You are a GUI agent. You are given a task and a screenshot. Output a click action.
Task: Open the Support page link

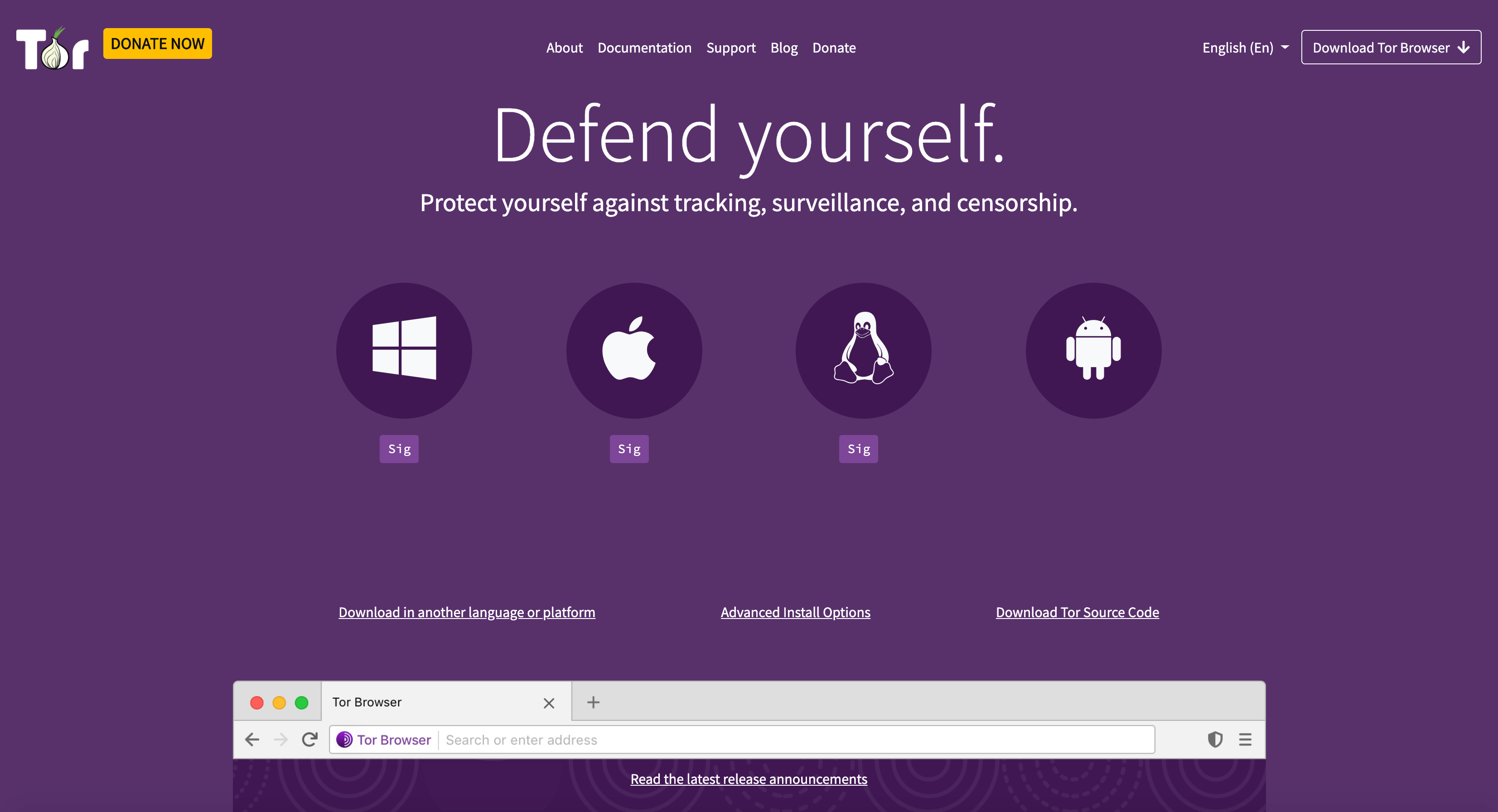tap(731, 48)
